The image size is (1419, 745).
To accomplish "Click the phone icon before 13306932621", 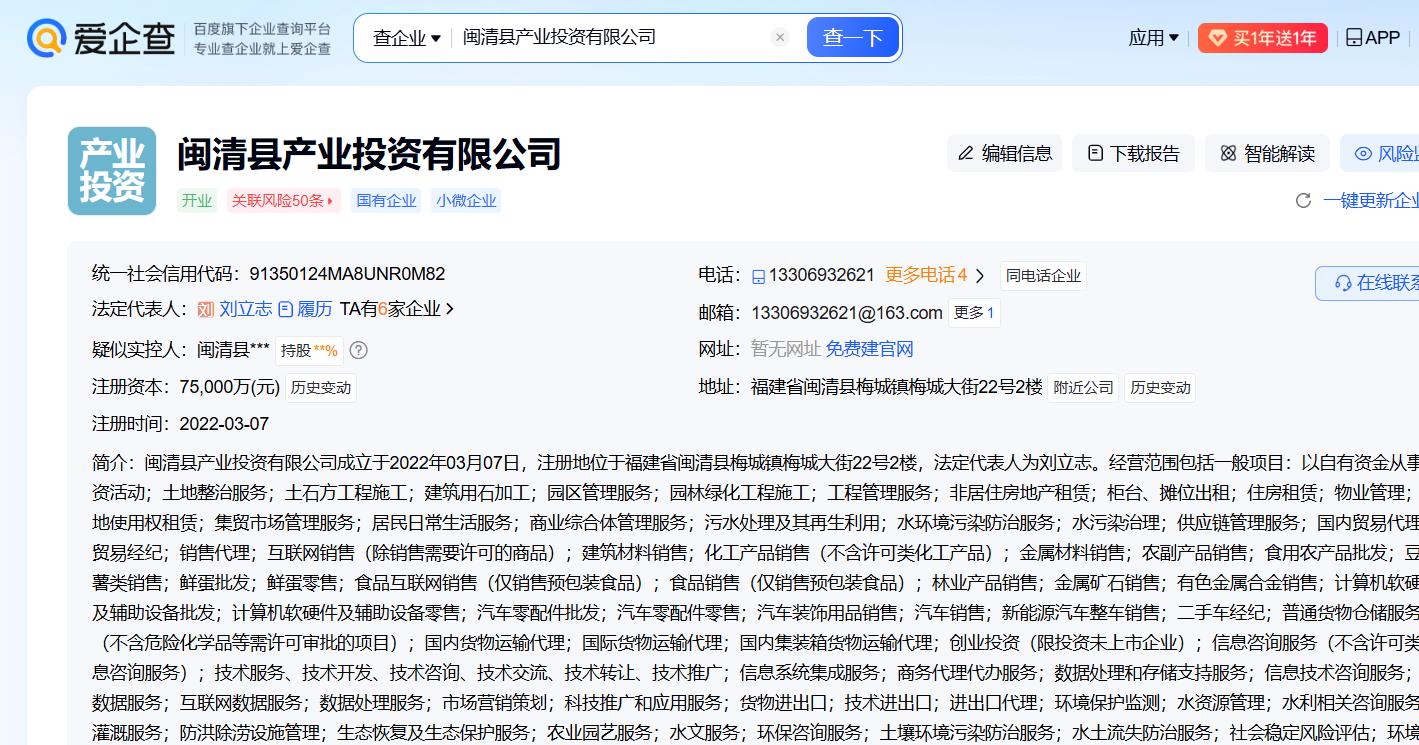I will click(759, 276).
